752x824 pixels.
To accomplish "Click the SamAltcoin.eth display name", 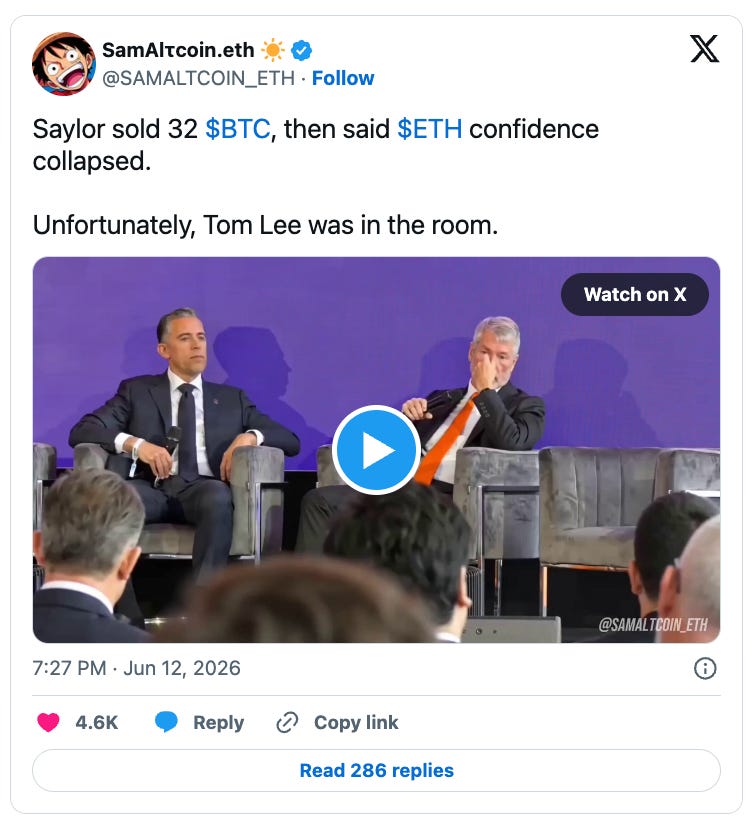I will coord(178,50).
